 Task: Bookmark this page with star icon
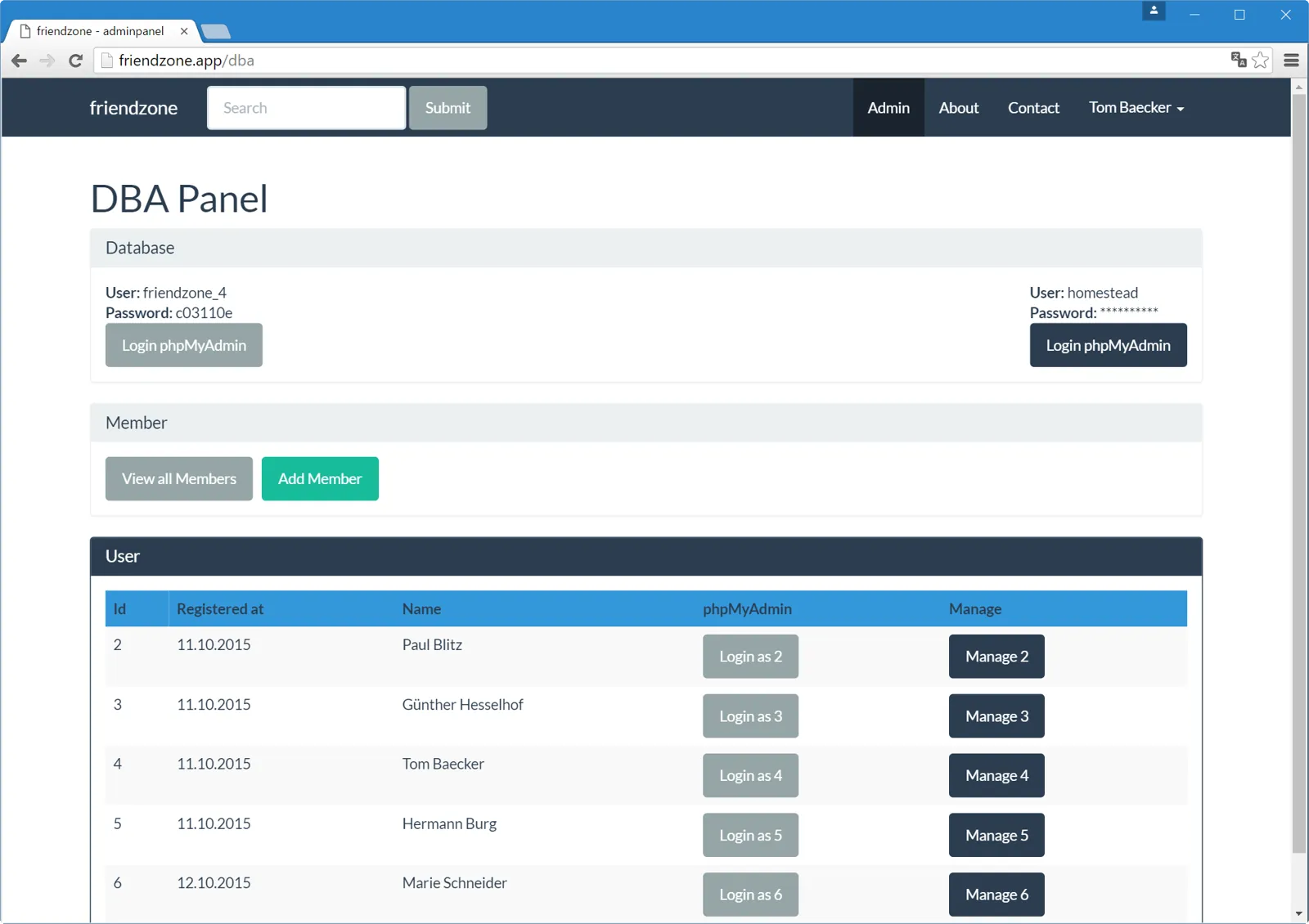1261,60
